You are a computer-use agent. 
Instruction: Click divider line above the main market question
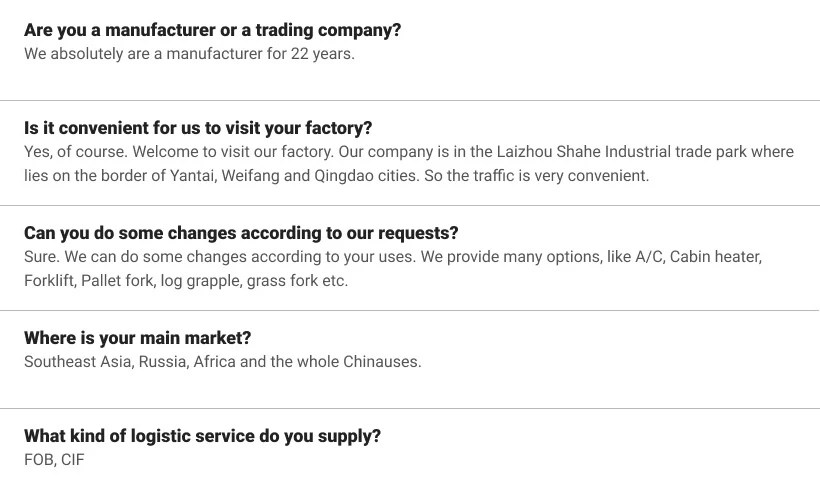(x=410, y=310)
